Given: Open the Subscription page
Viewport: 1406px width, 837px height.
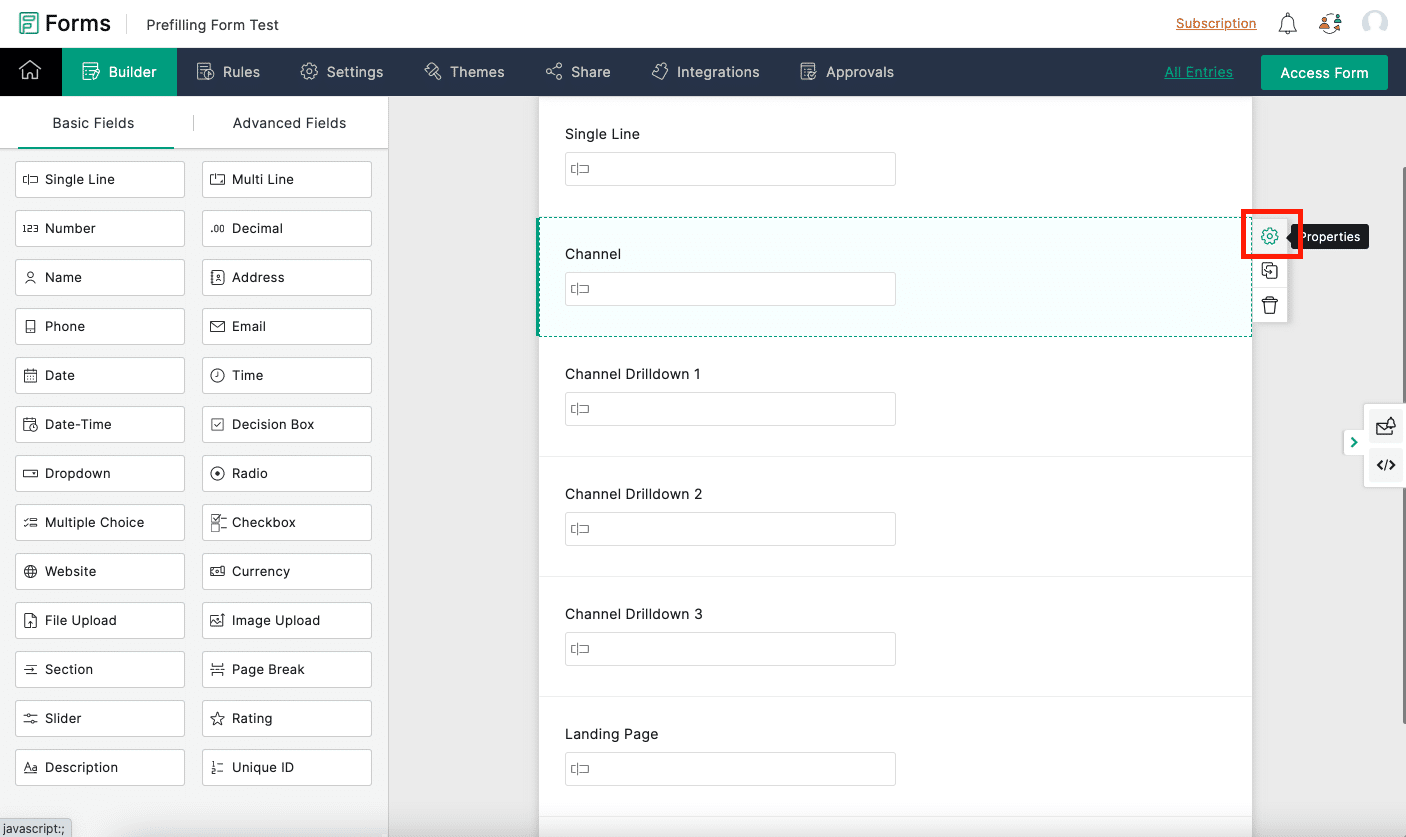Looking at the screenshot, I should tap(1216, 22).
